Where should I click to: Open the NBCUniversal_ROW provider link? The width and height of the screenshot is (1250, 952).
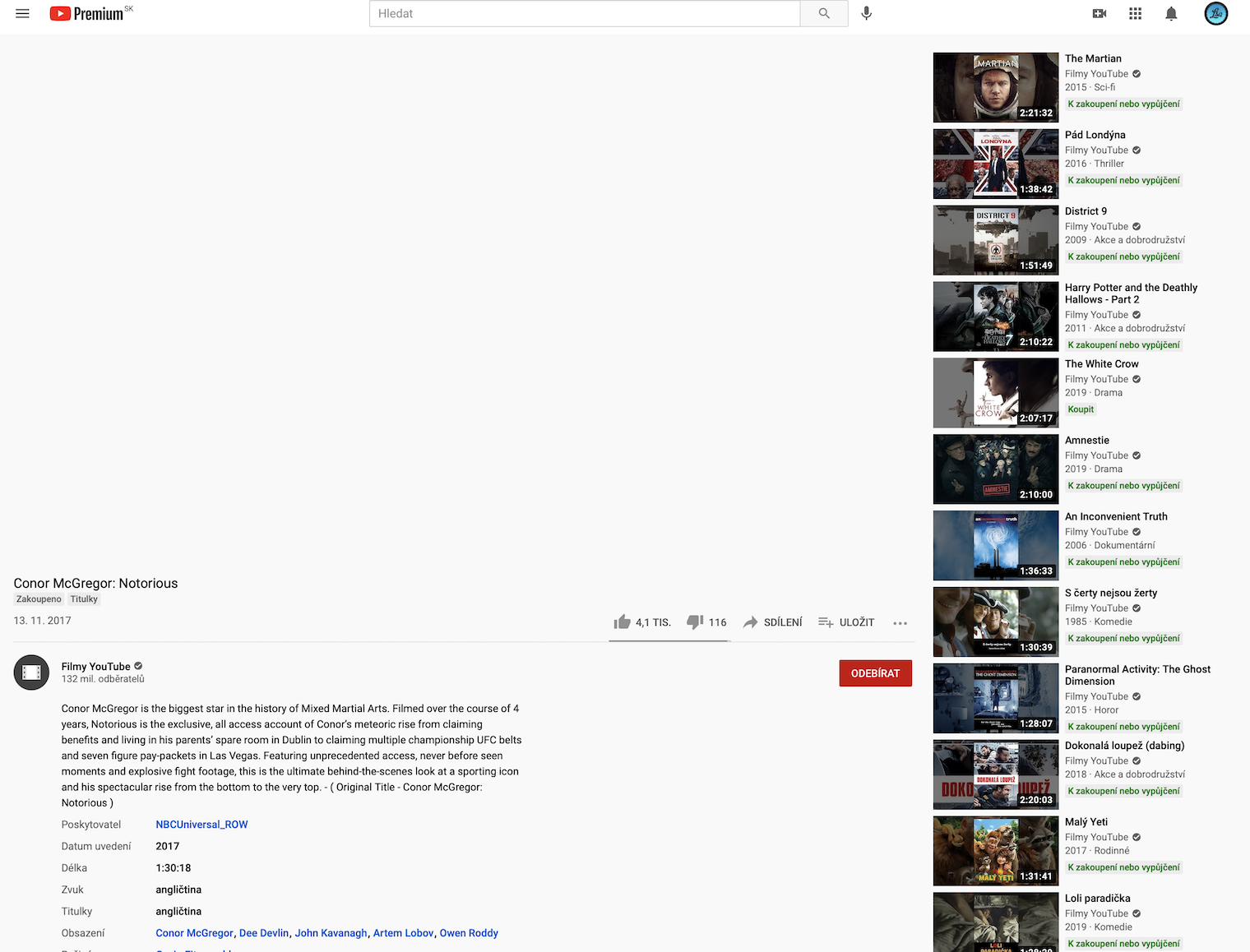pyautogui.click(x=201, y=825)
